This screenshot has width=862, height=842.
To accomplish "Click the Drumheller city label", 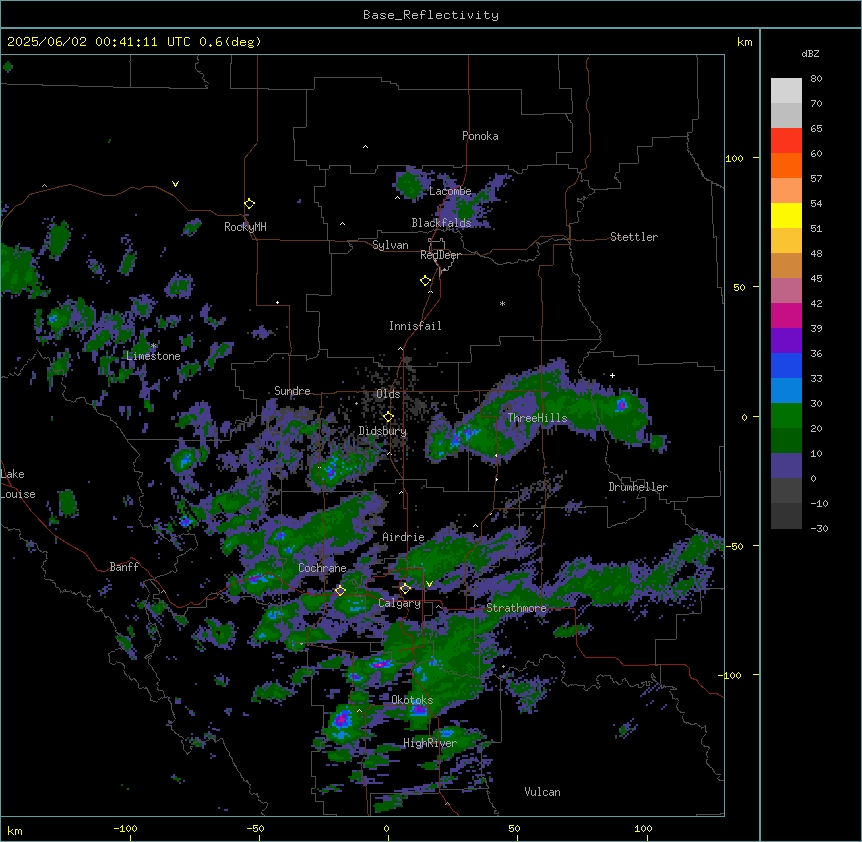I will point(638,487).
